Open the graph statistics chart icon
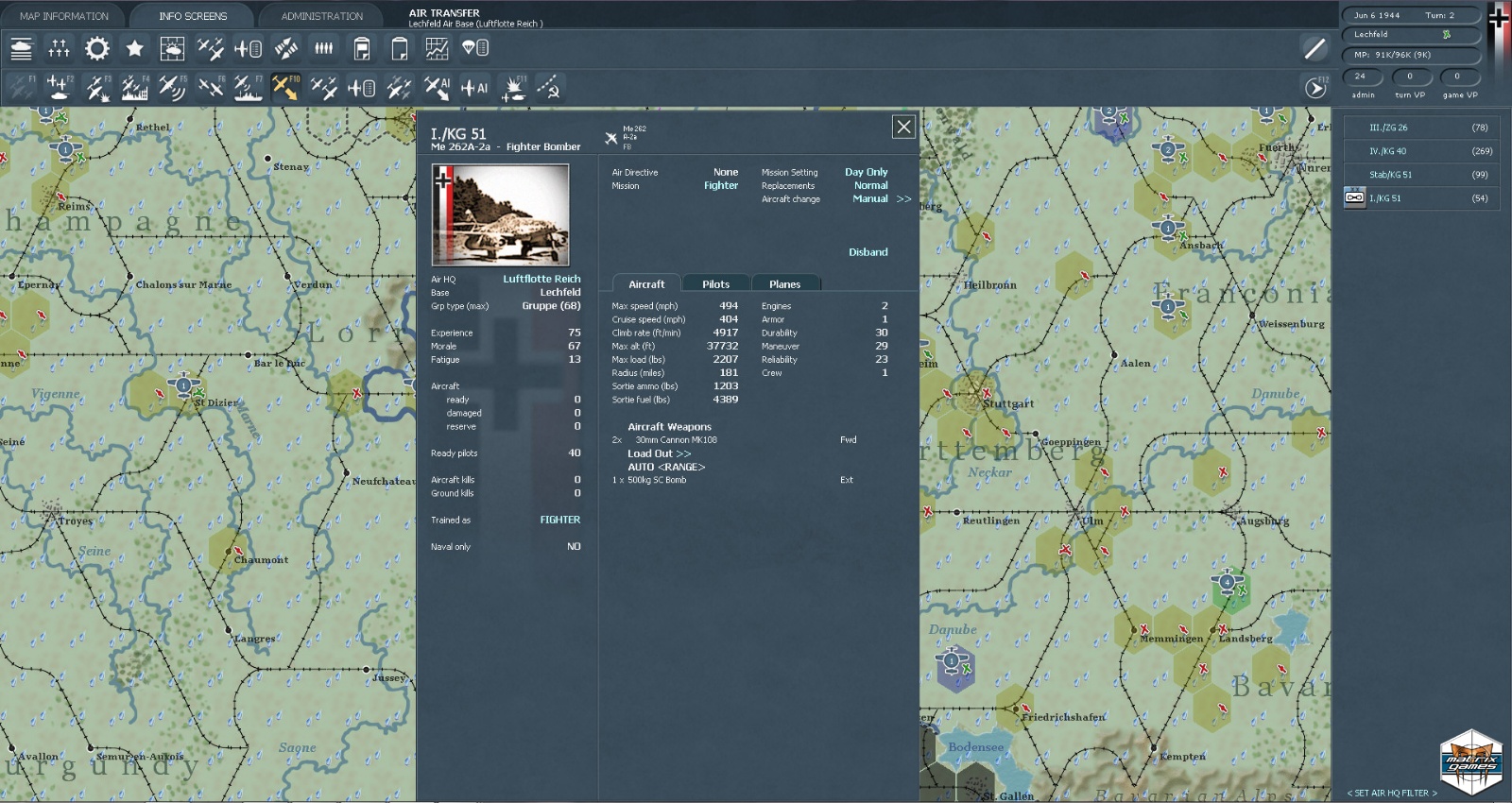 (x=437, y=48)
